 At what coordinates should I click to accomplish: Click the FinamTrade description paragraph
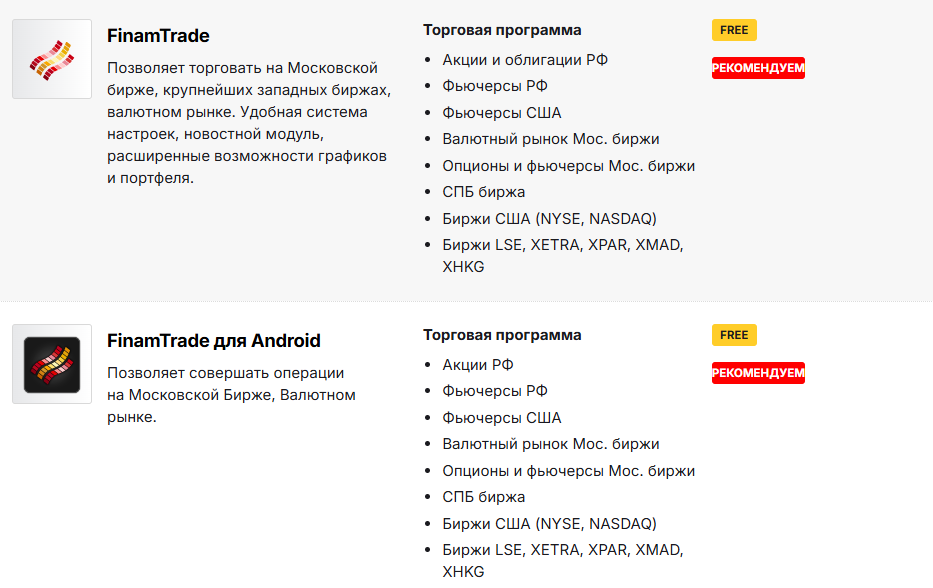[249, 123]
